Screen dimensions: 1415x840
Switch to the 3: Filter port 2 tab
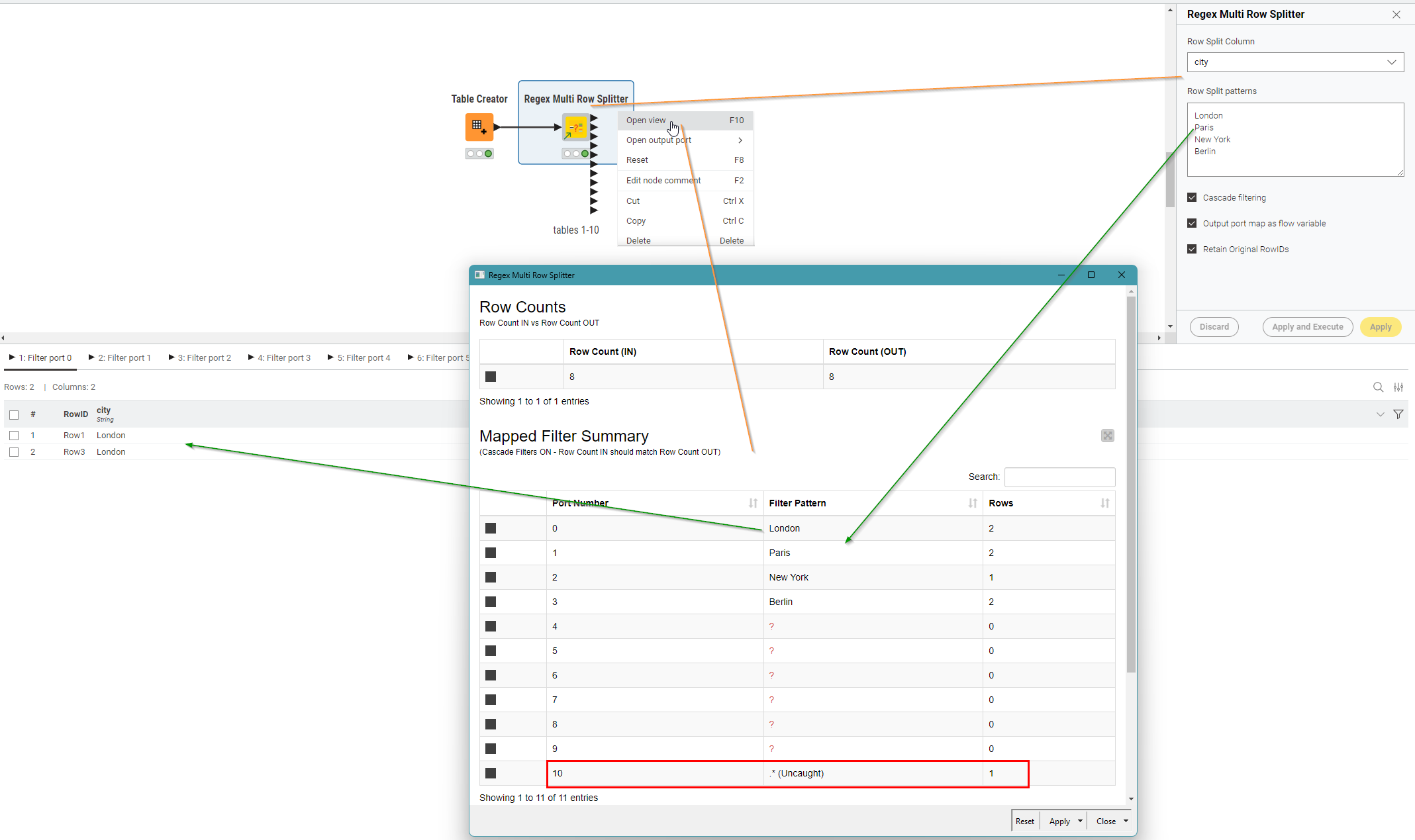[200, 357]
